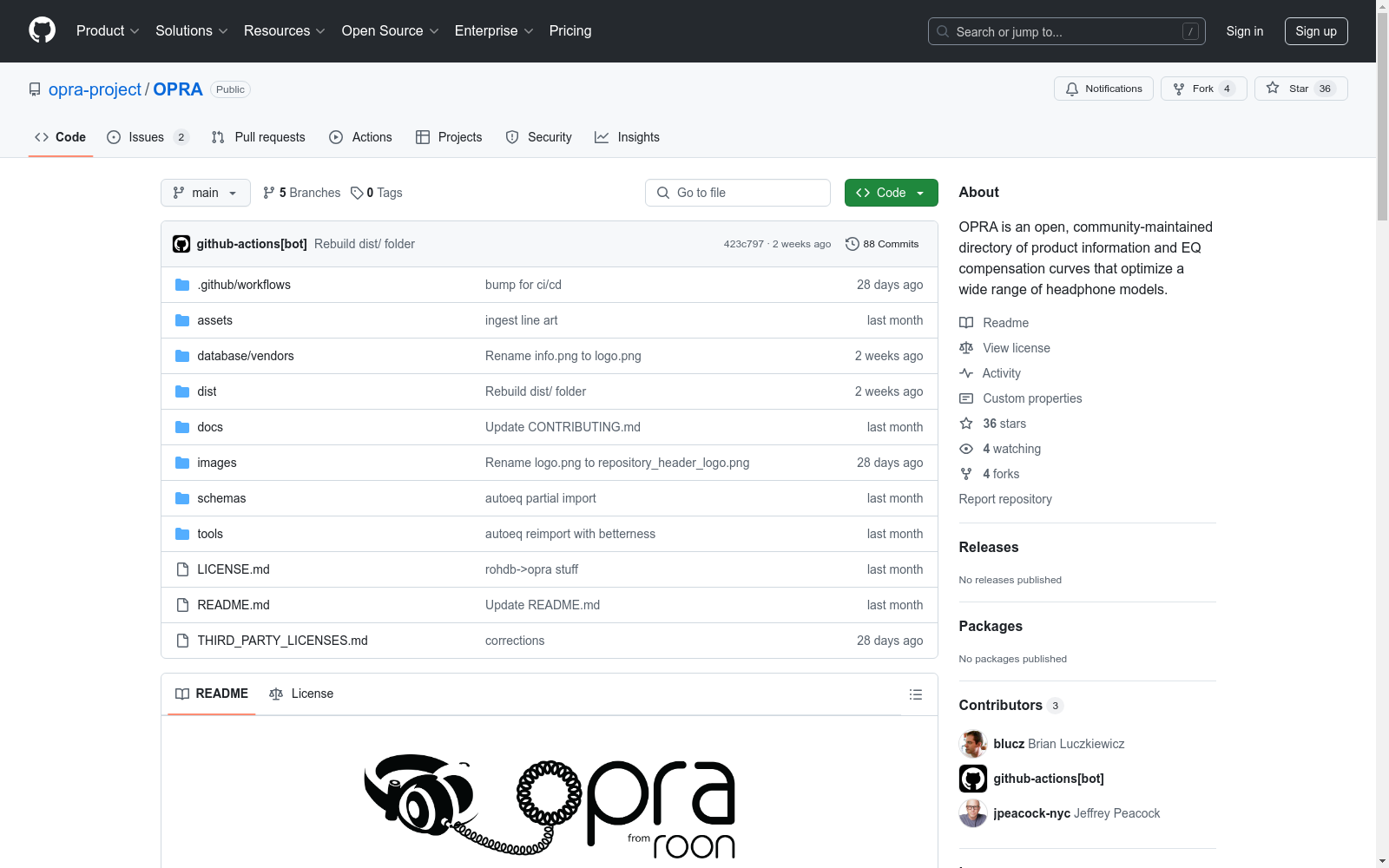1389x868 pixels.
Task: Open the Insights tab
Action: tap(628, 137)
